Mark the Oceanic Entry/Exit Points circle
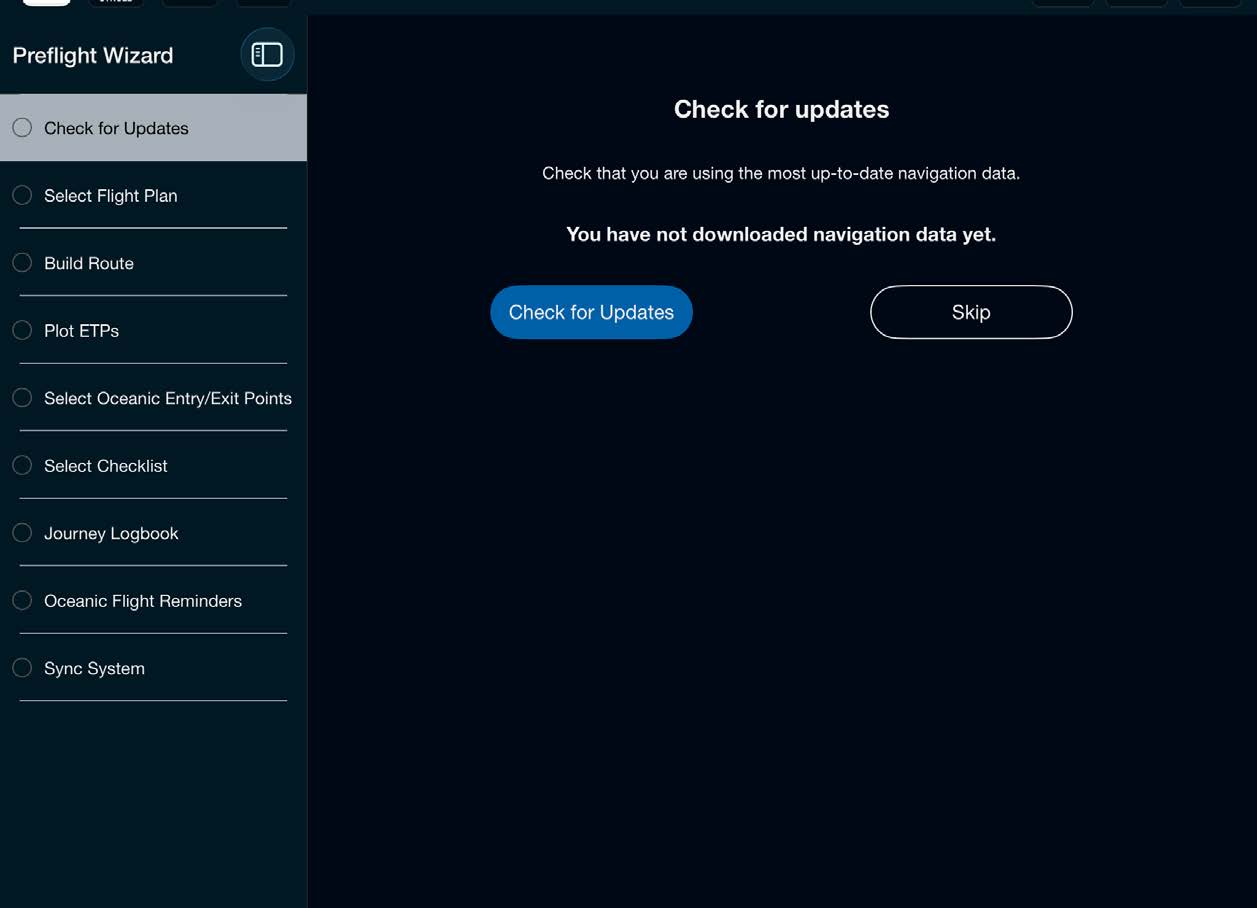The image size is (1257, 908). (x=22, y=398)
